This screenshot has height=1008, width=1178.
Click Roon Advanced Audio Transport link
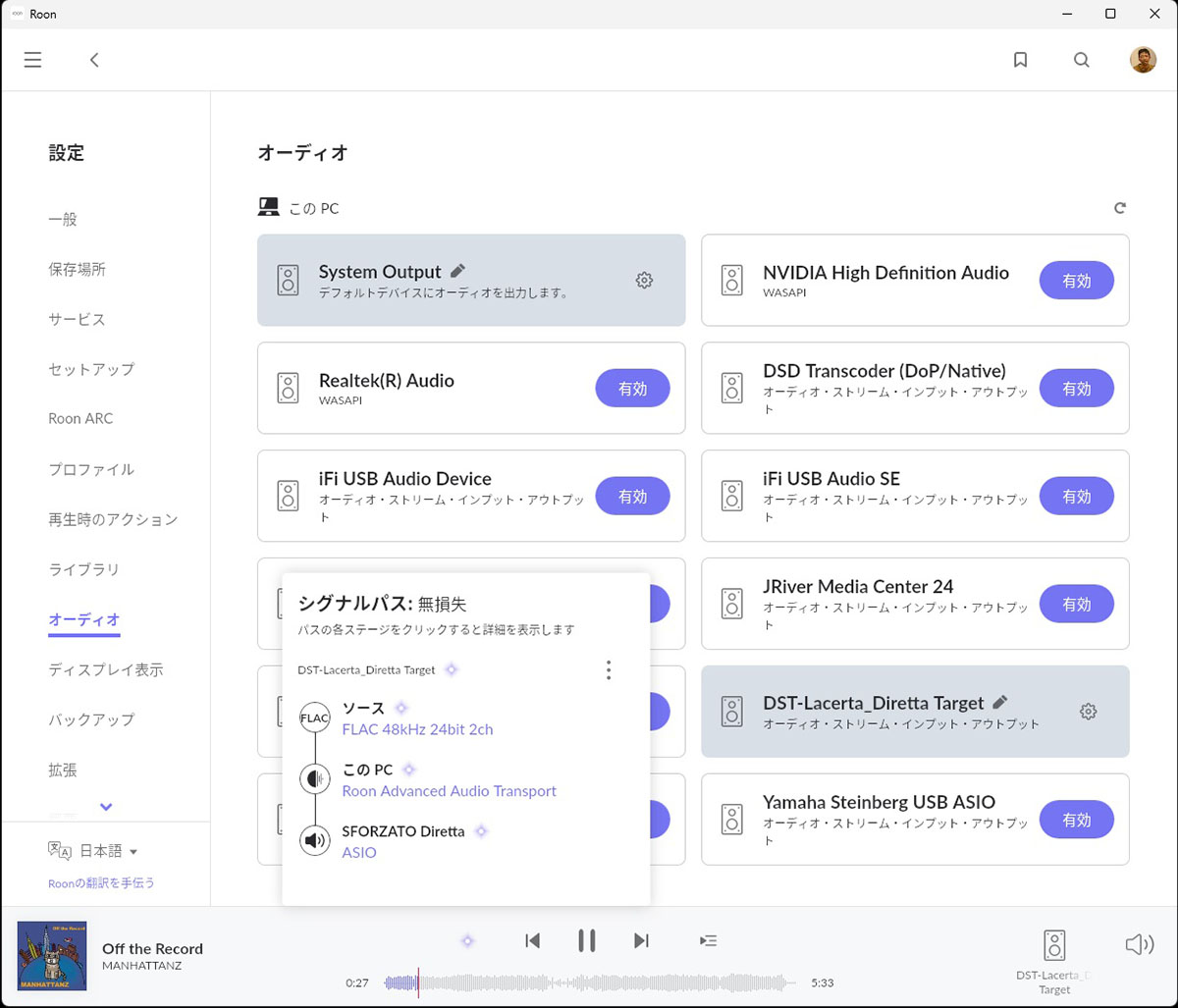coord(449,790)
